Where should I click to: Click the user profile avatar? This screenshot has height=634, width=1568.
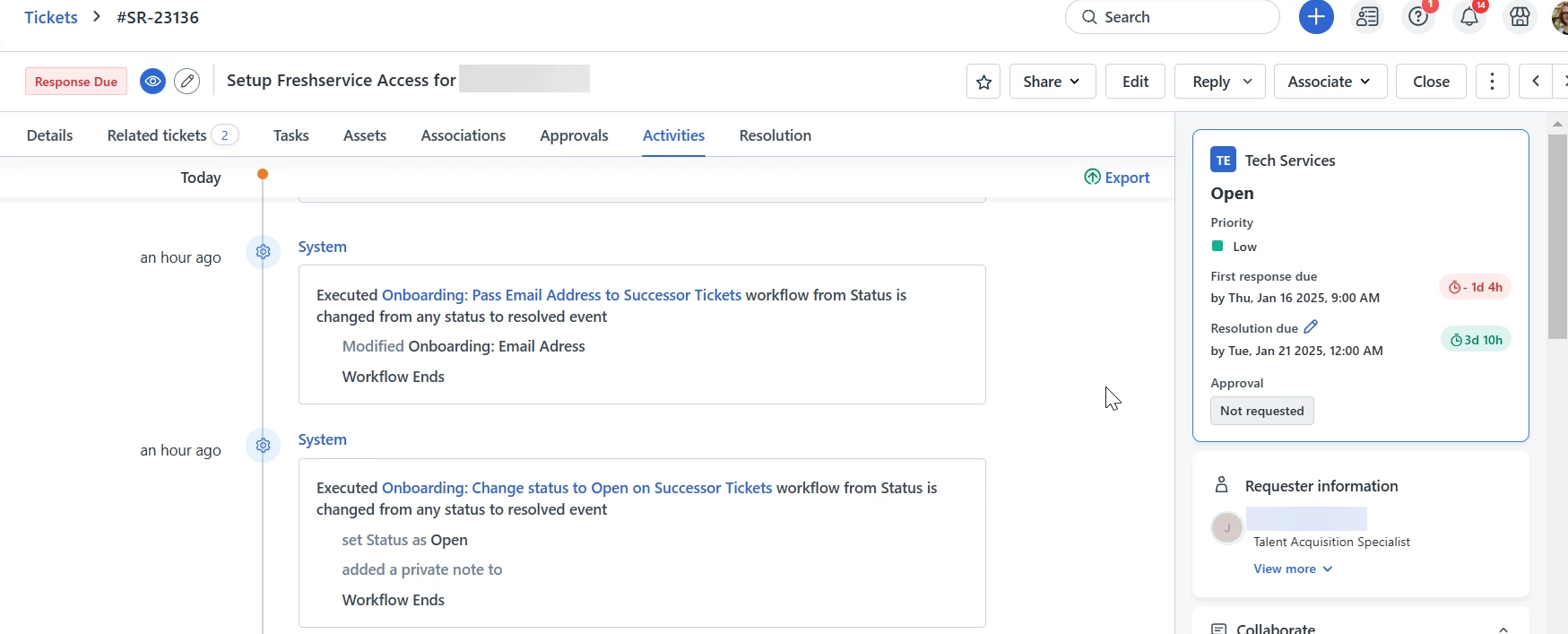pyautogui.click(x=1560, y=17)
